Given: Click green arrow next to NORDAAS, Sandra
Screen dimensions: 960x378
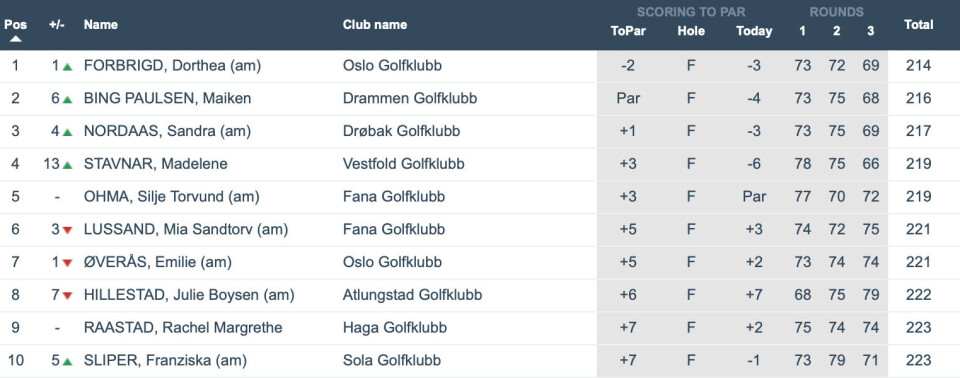Looking at the screenshot, I should [x=67, y=132].
